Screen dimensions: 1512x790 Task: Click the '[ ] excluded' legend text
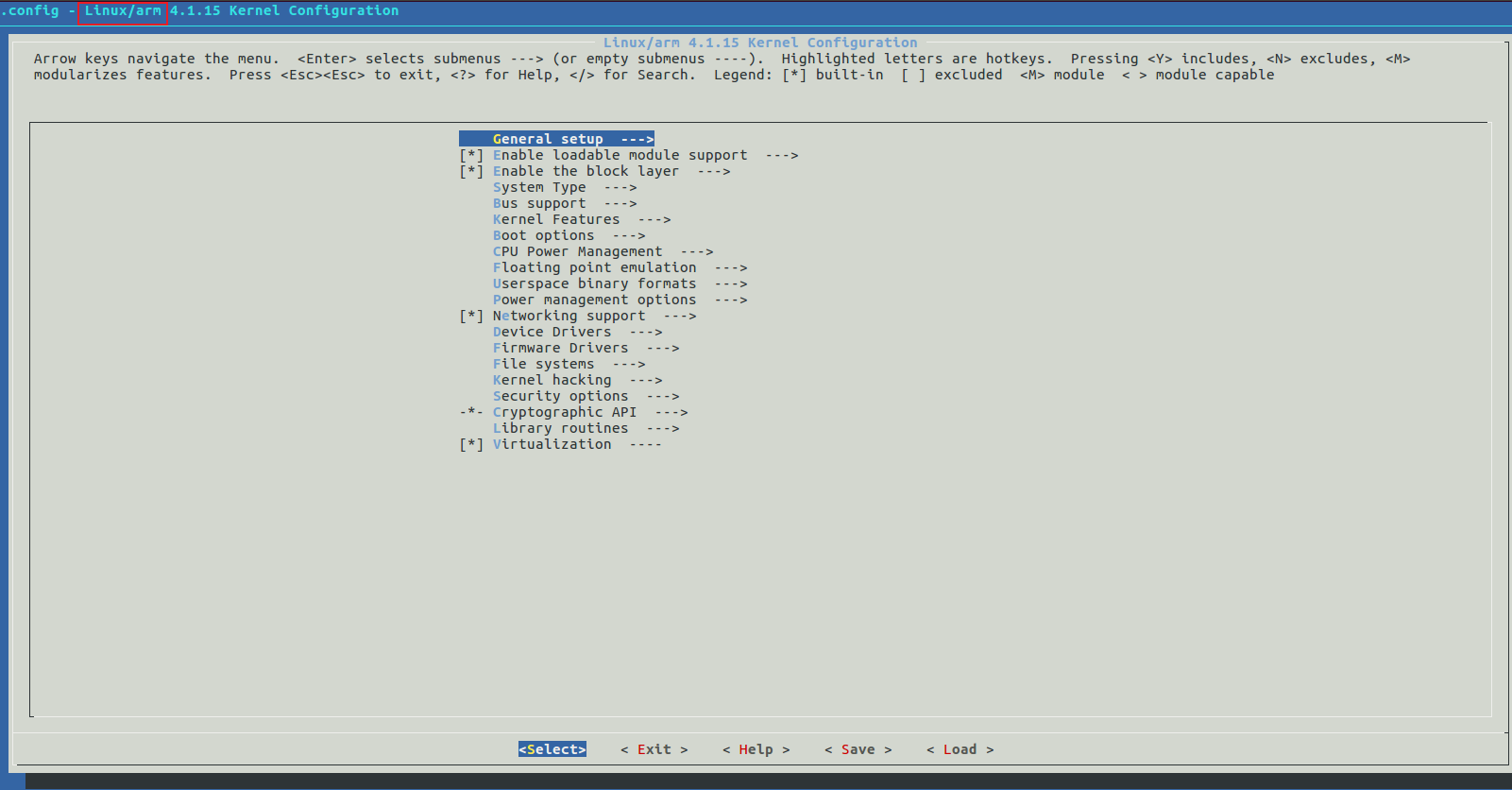click(x=952, y=75)
